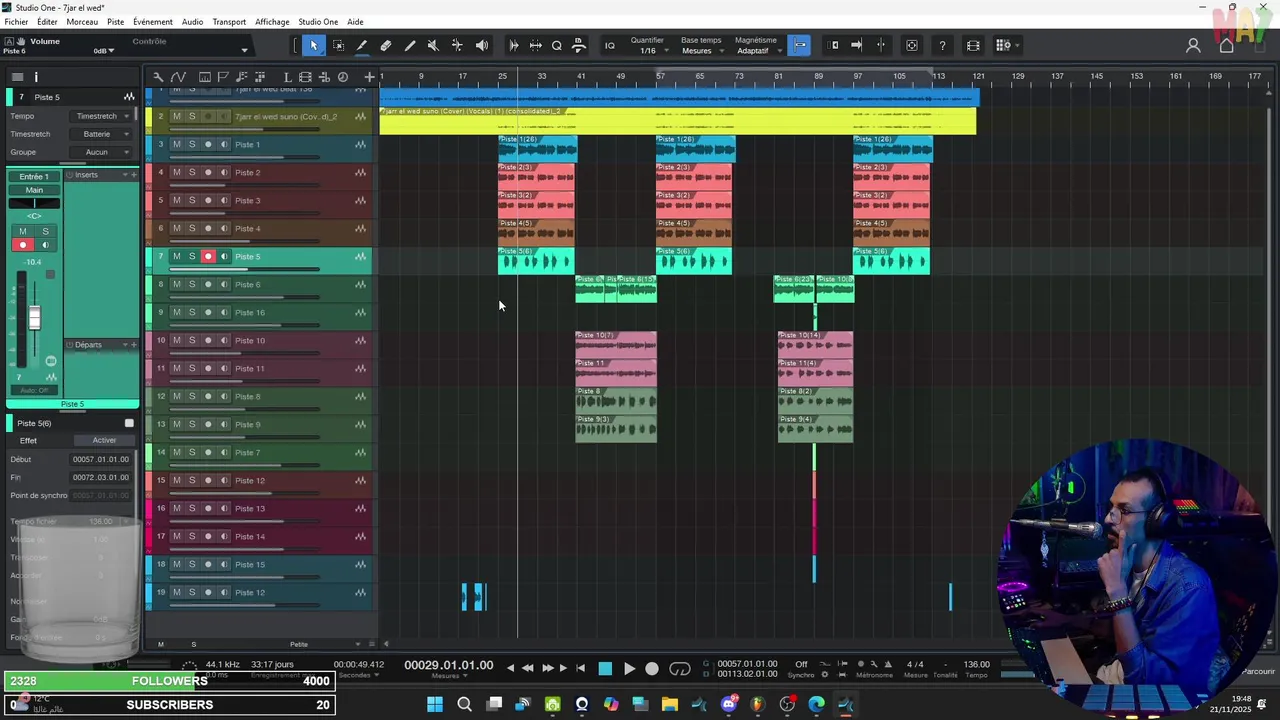The image size is (1280, 720).
Task: Solo Piste 2 track
Action: [192, 172]
